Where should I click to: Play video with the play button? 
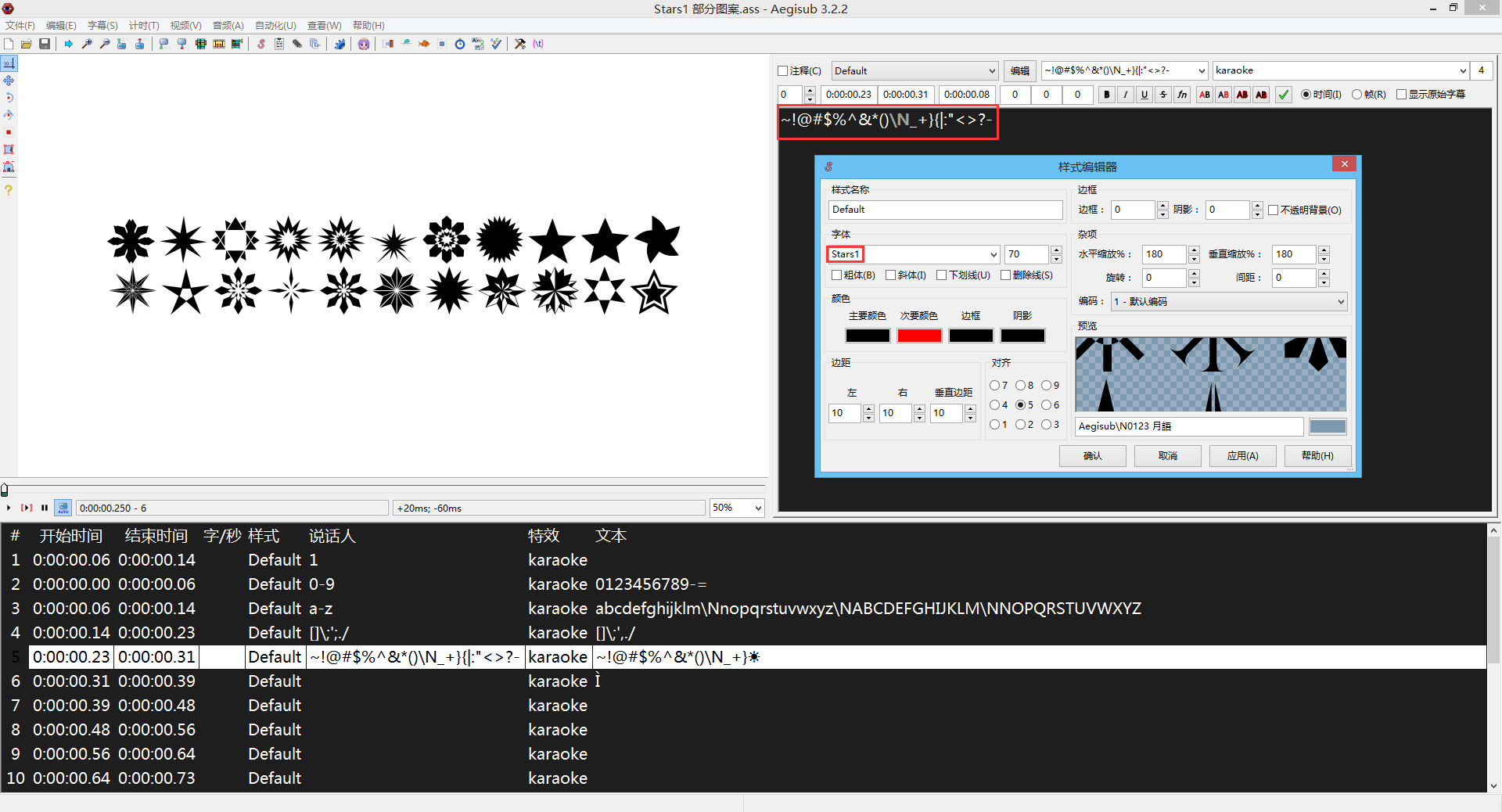[9, 508]
